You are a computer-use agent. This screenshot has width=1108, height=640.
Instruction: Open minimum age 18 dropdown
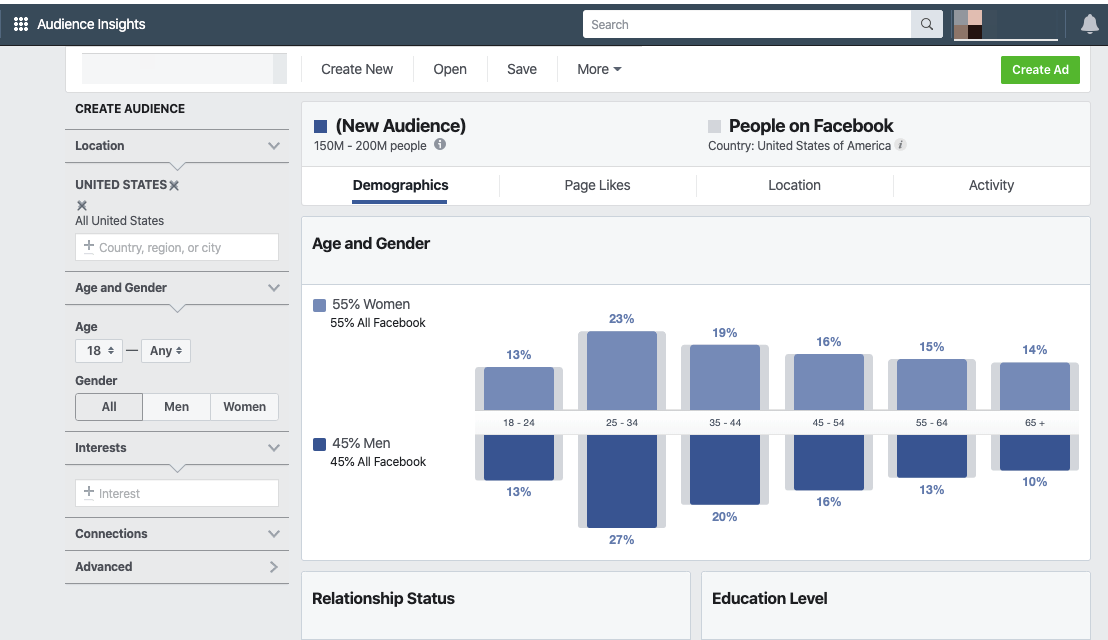click(99, 350)
